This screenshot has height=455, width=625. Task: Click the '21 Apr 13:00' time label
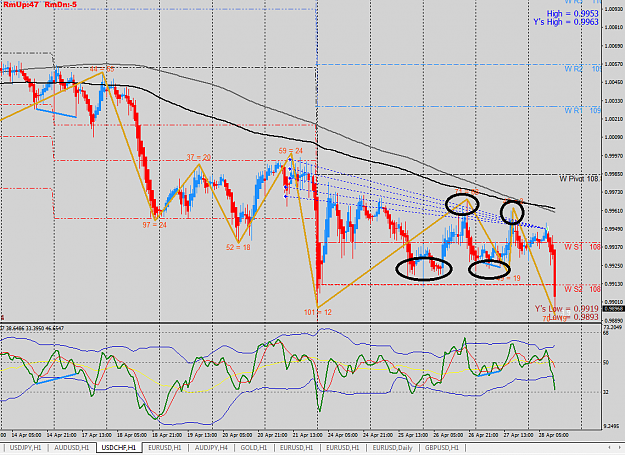[x=308, y=435]
